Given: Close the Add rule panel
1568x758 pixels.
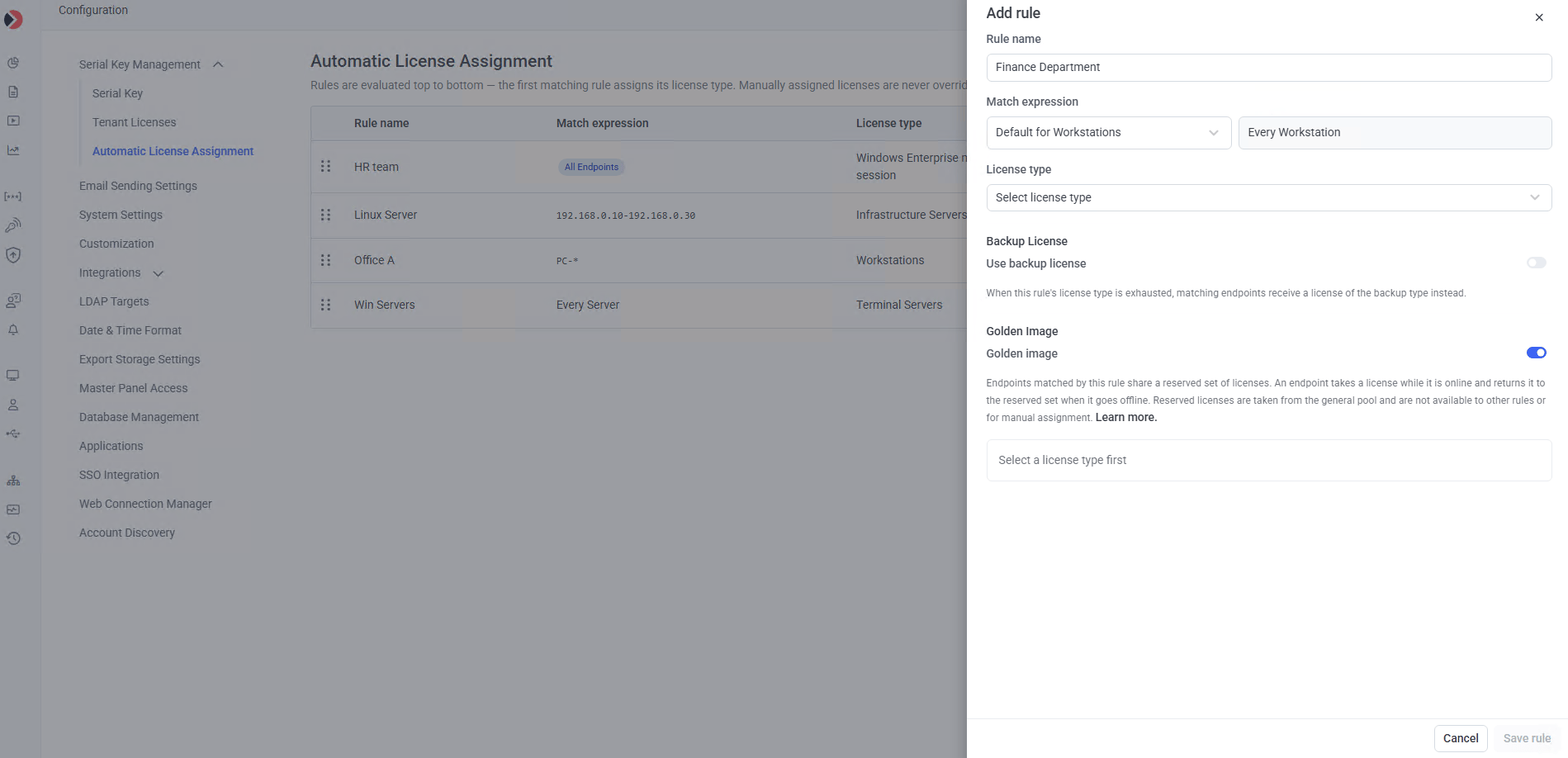Looking at the screenshot, I should 1539,17.
